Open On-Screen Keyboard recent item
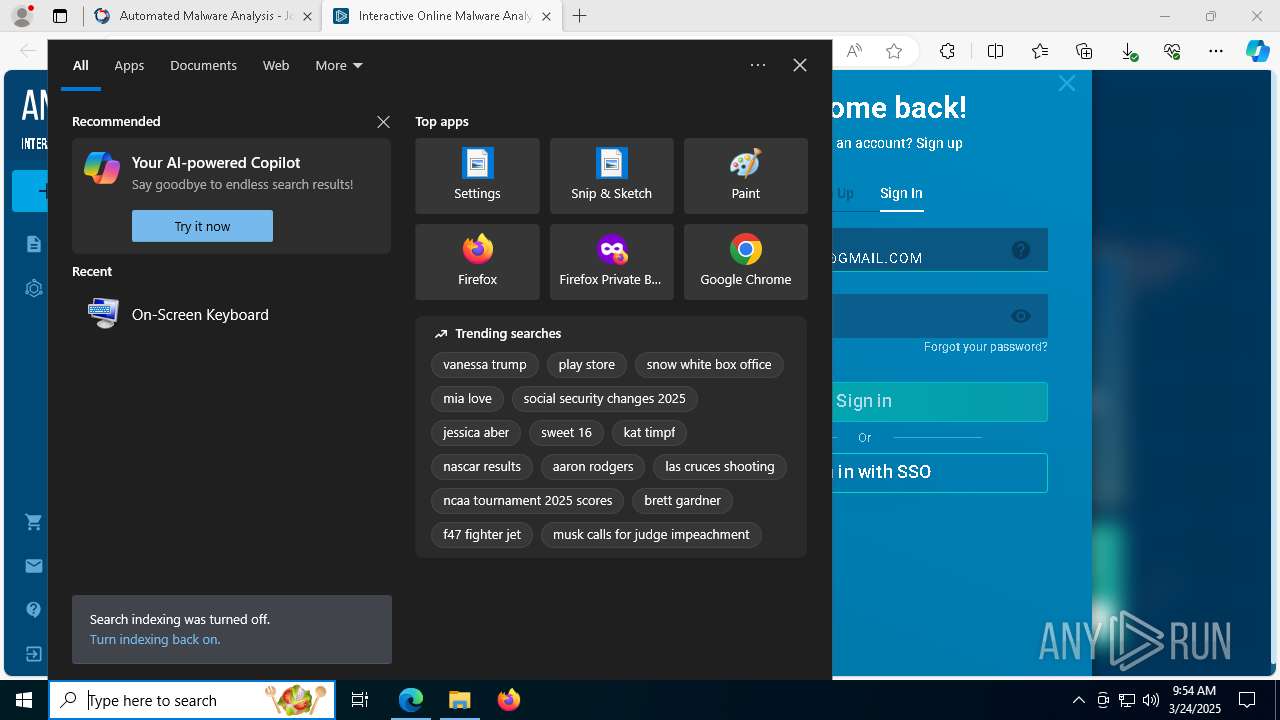Image resolution: width=1280 pixels, height=720 pixels. tap(231, 314)
